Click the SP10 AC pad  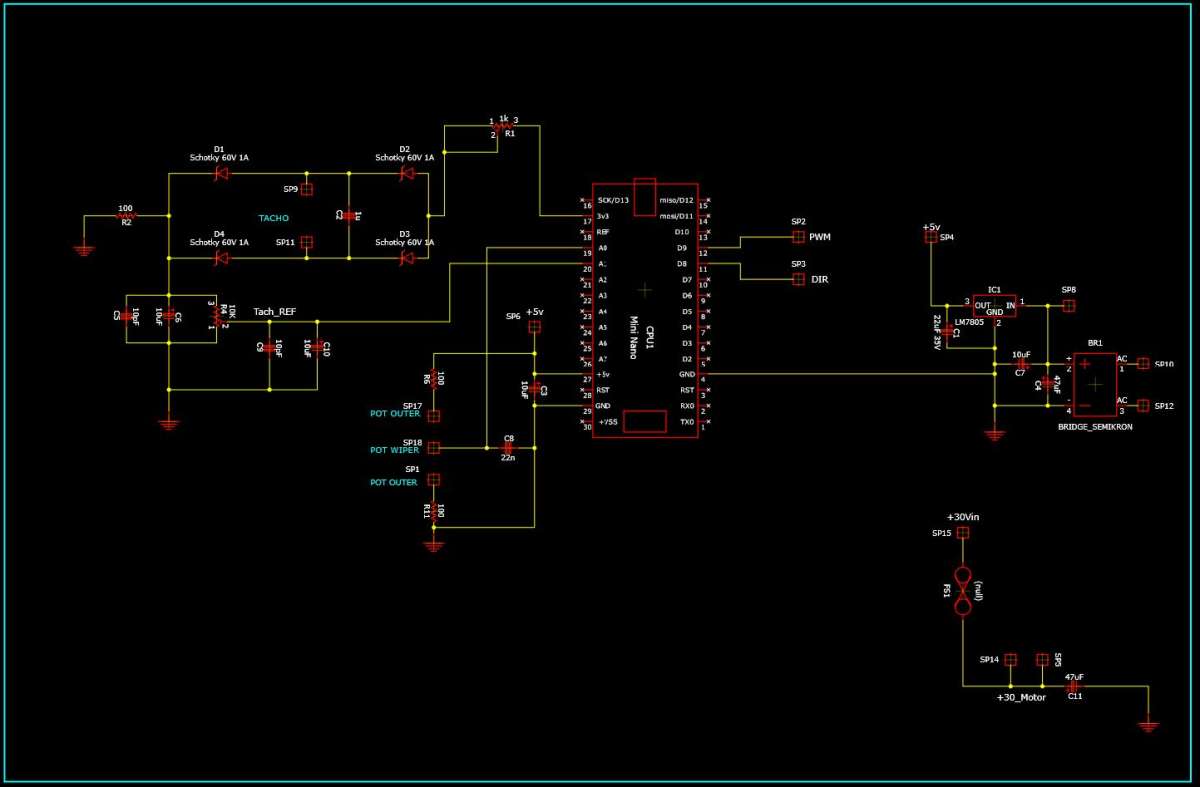tap(1145, 365)
